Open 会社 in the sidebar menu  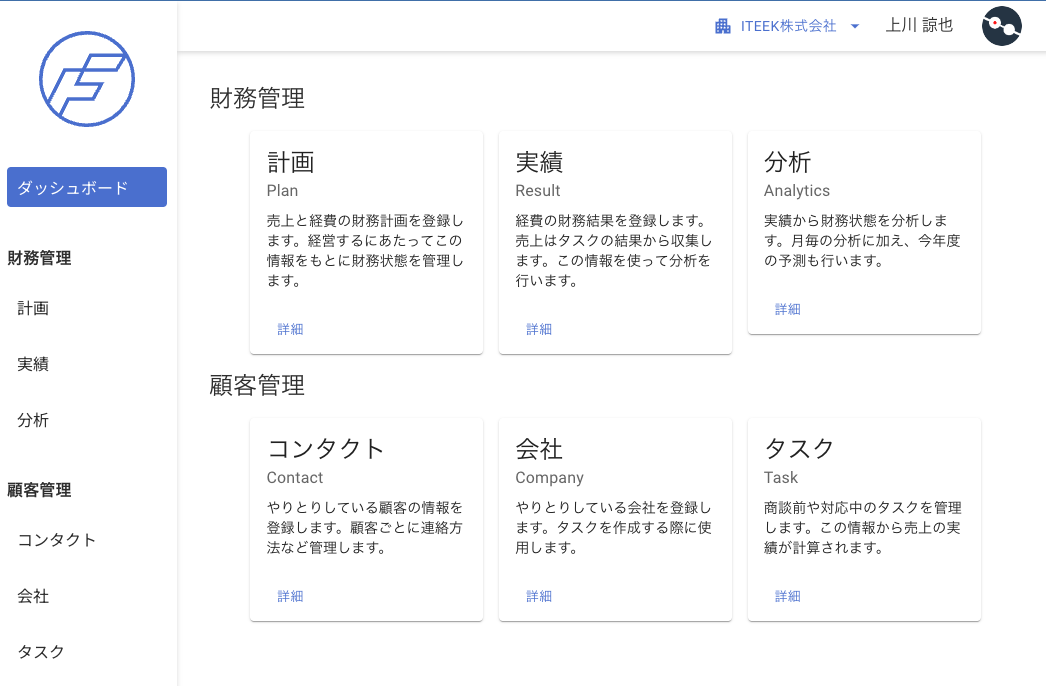point(33,596)
